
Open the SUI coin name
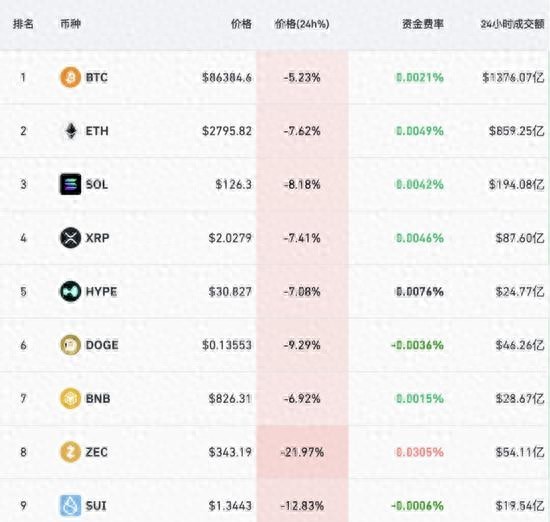coord(96,506)
